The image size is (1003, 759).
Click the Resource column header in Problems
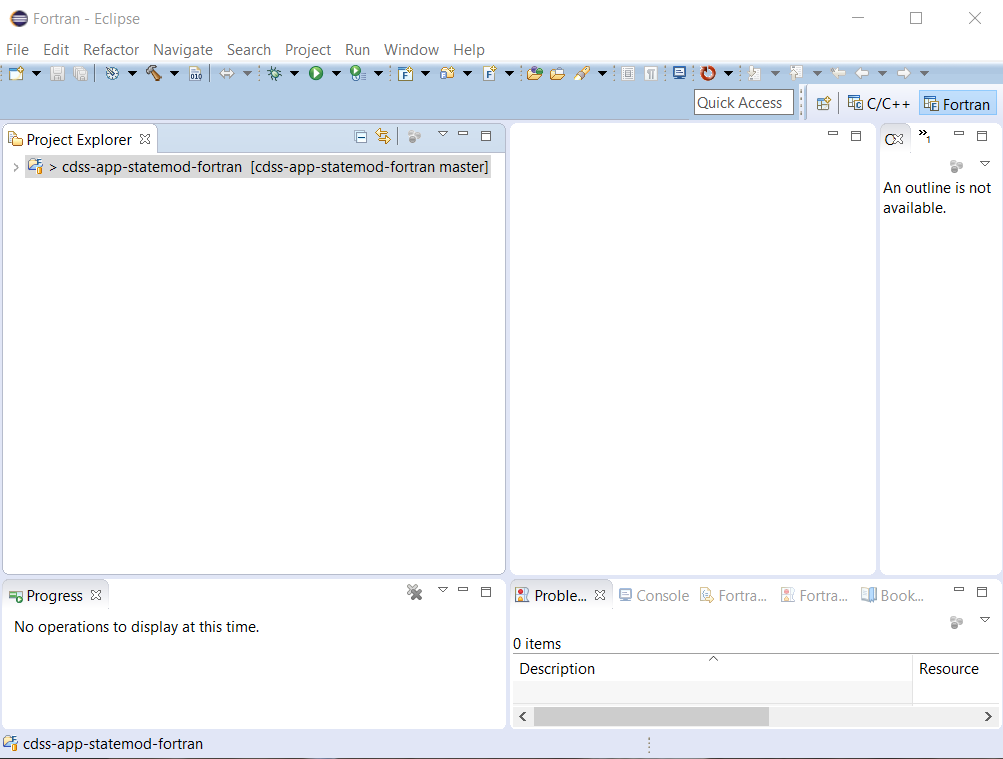point(956,669)
